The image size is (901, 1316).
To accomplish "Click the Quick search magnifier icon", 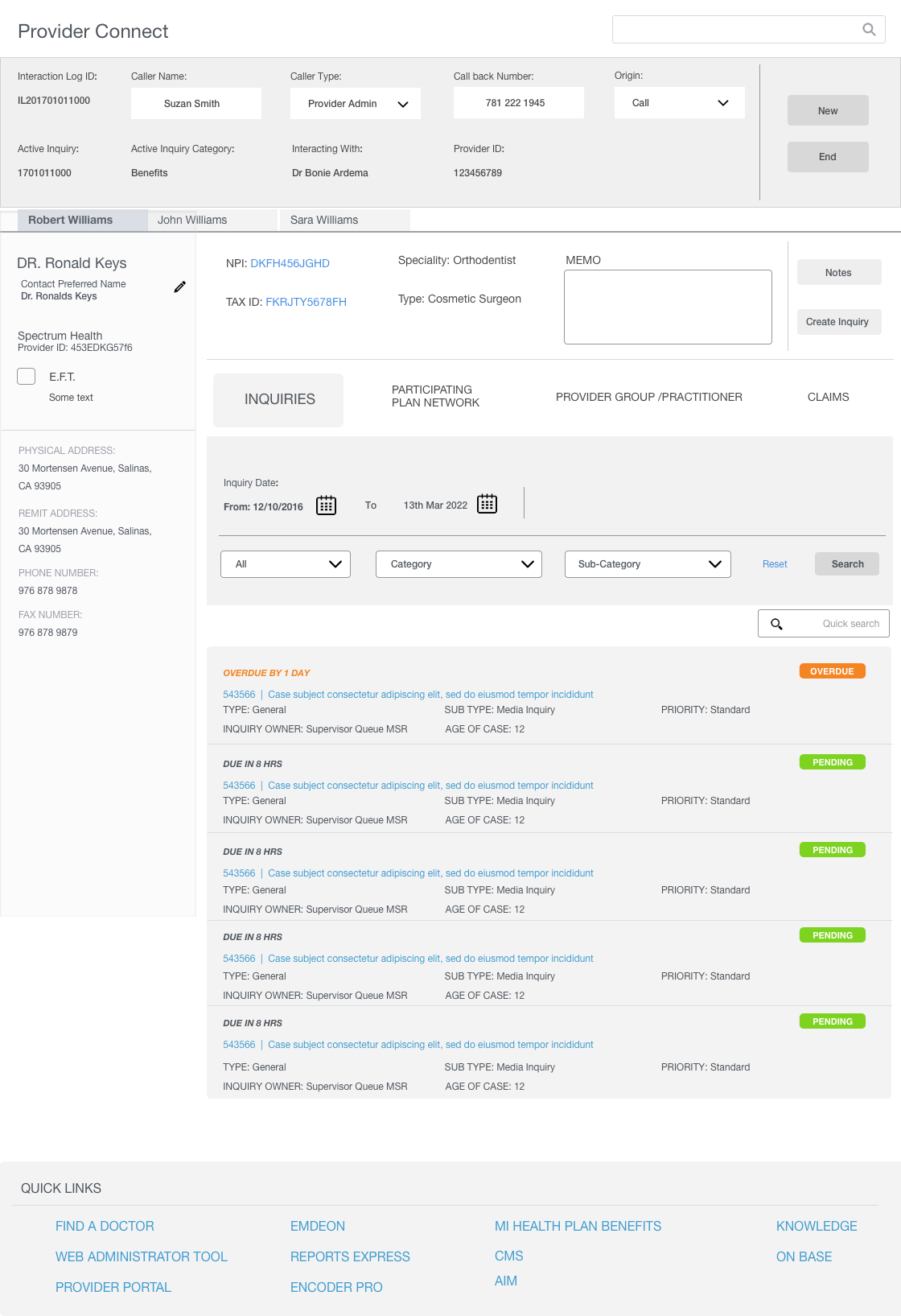I will click(776, 624).
